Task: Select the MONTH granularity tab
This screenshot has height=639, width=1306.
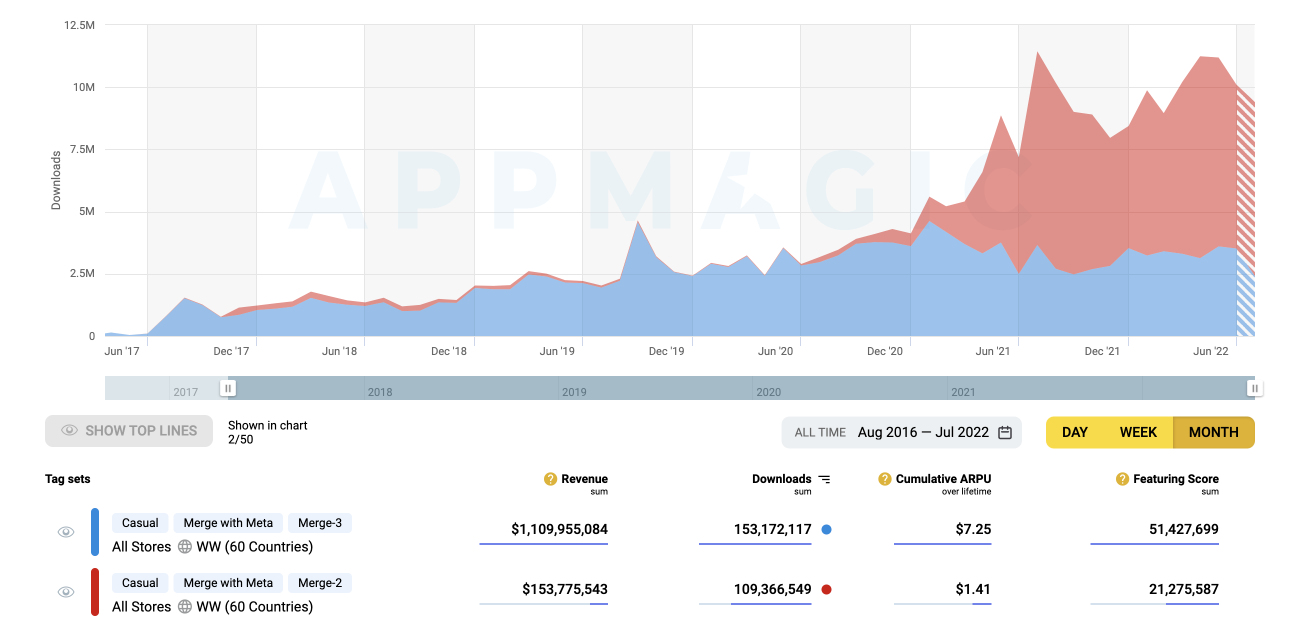Action: click(1213, 432)
